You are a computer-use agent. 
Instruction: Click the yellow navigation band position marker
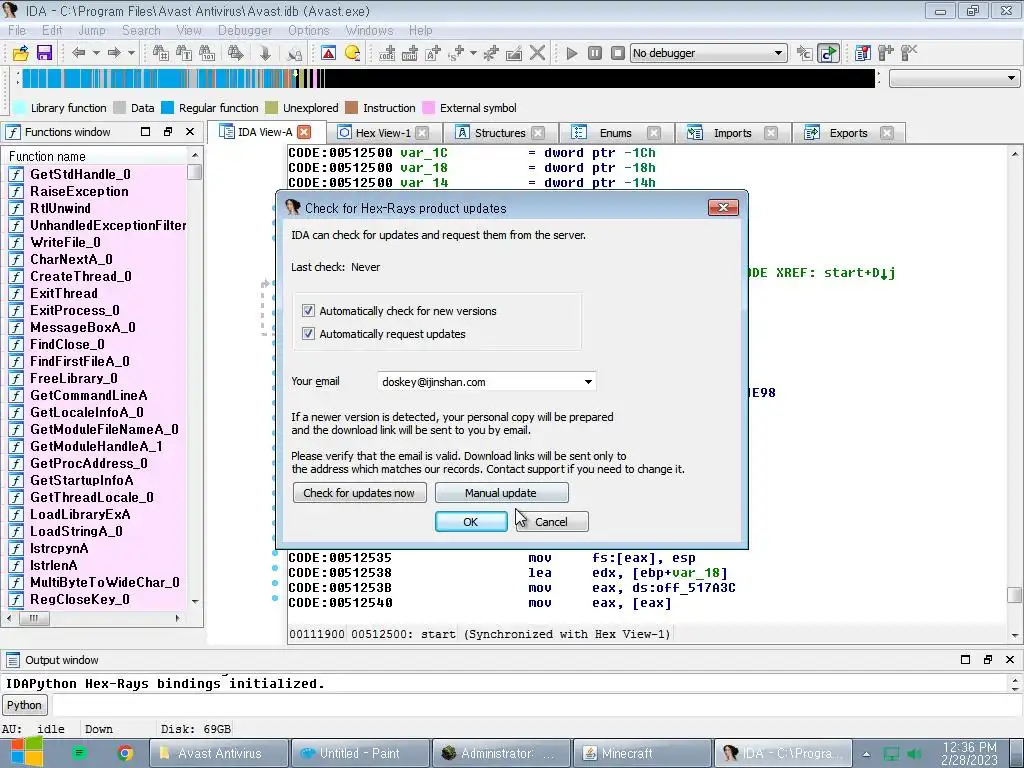(x=295, y=74)
